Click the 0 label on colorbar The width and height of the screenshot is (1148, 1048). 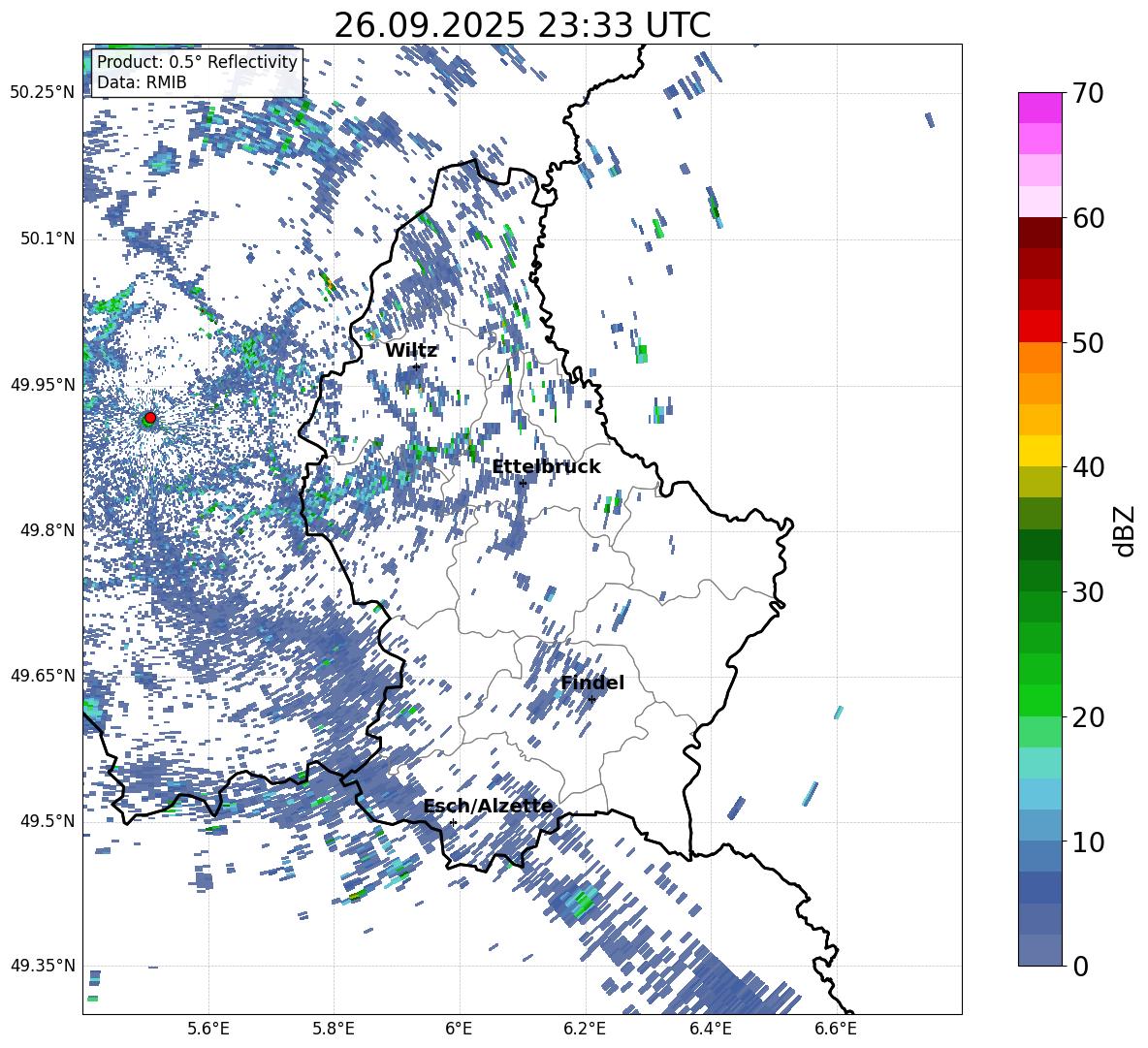1079,967
